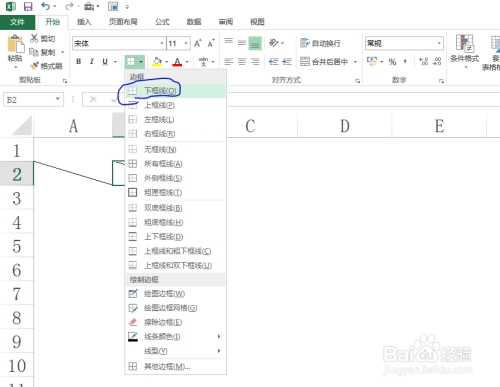Toggle Underline formatting
Image resolution: width=500 pixels, height=387 pixels.
(105, 61)
